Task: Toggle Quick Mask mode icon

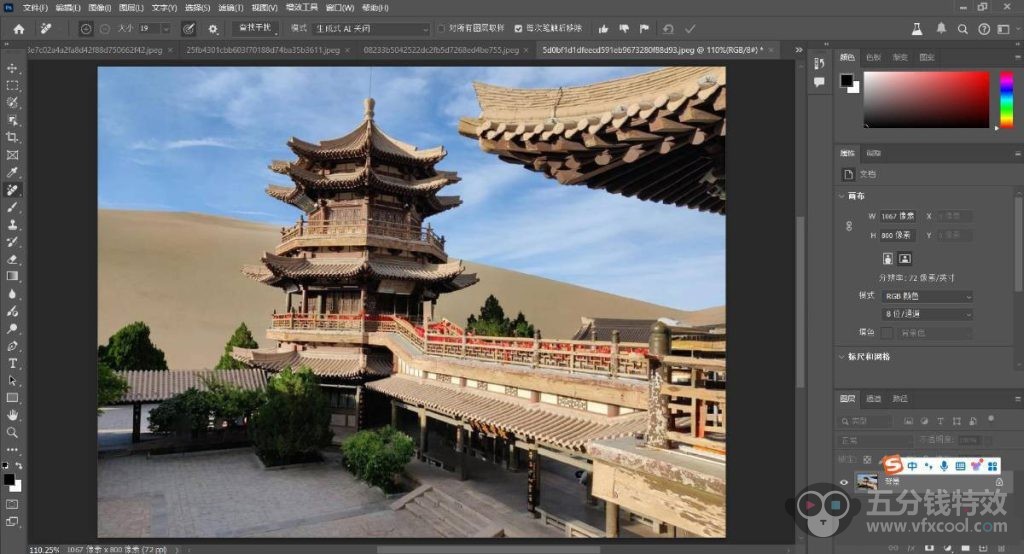Action: [12, 504]
